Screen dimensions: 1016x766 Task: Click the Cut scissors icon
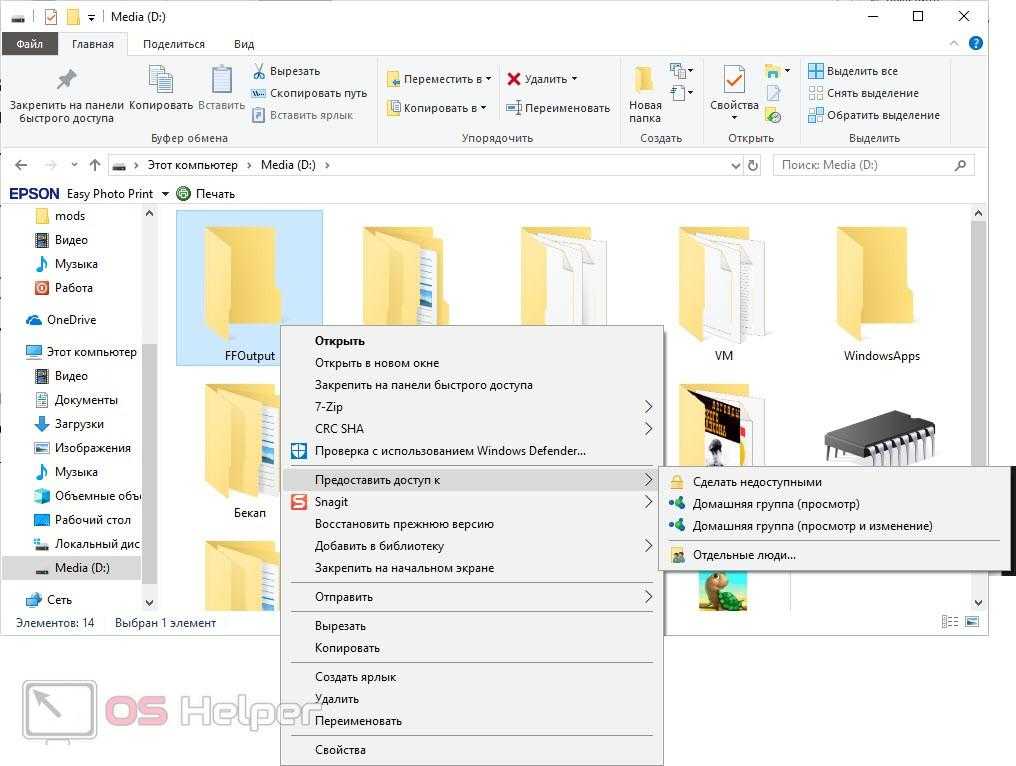coord(258,71)
